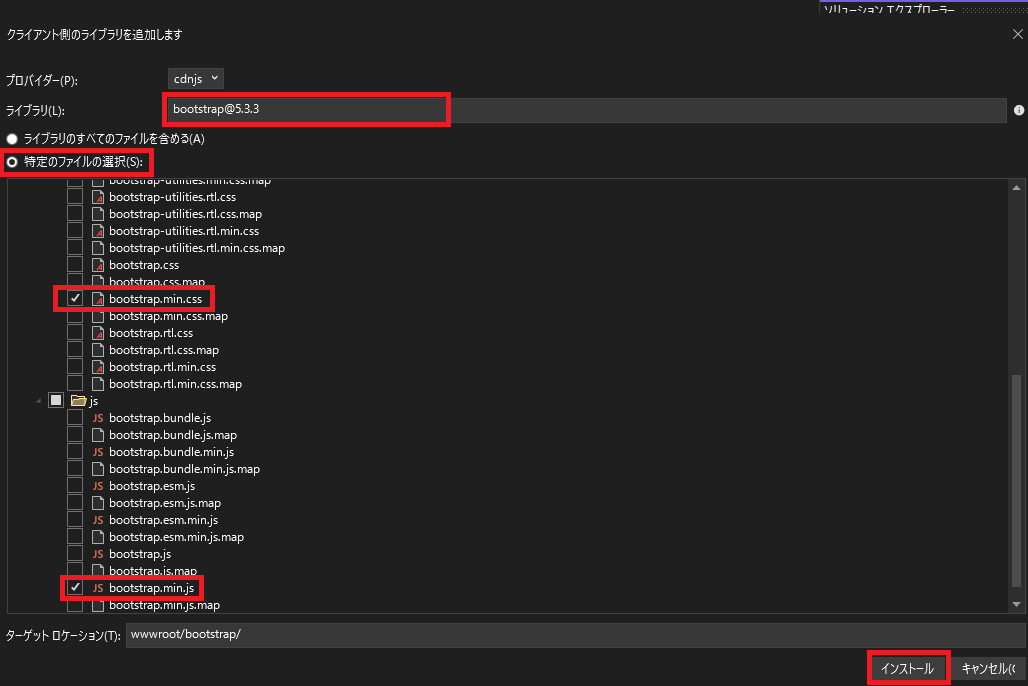
Task: Select the choose specific files radio button
Action: tap(12, 162)
